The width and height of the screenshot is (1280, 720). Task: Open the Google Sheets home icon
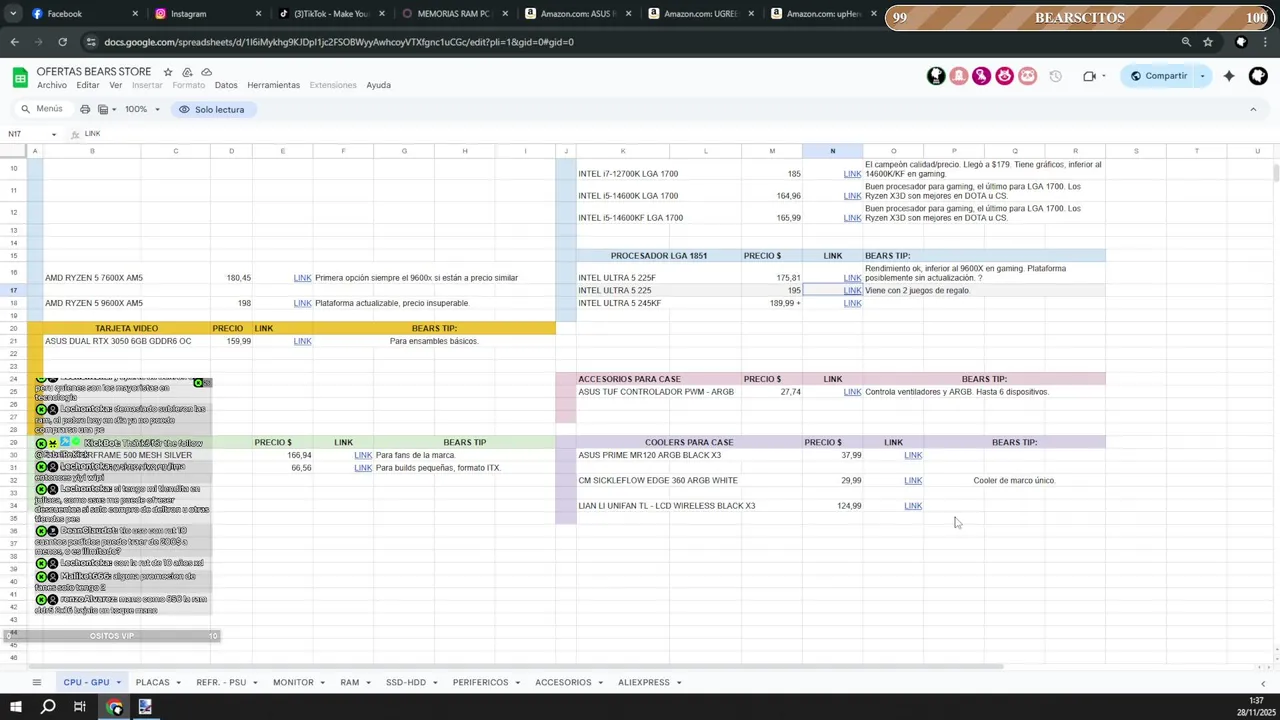(x=20, y=78)
